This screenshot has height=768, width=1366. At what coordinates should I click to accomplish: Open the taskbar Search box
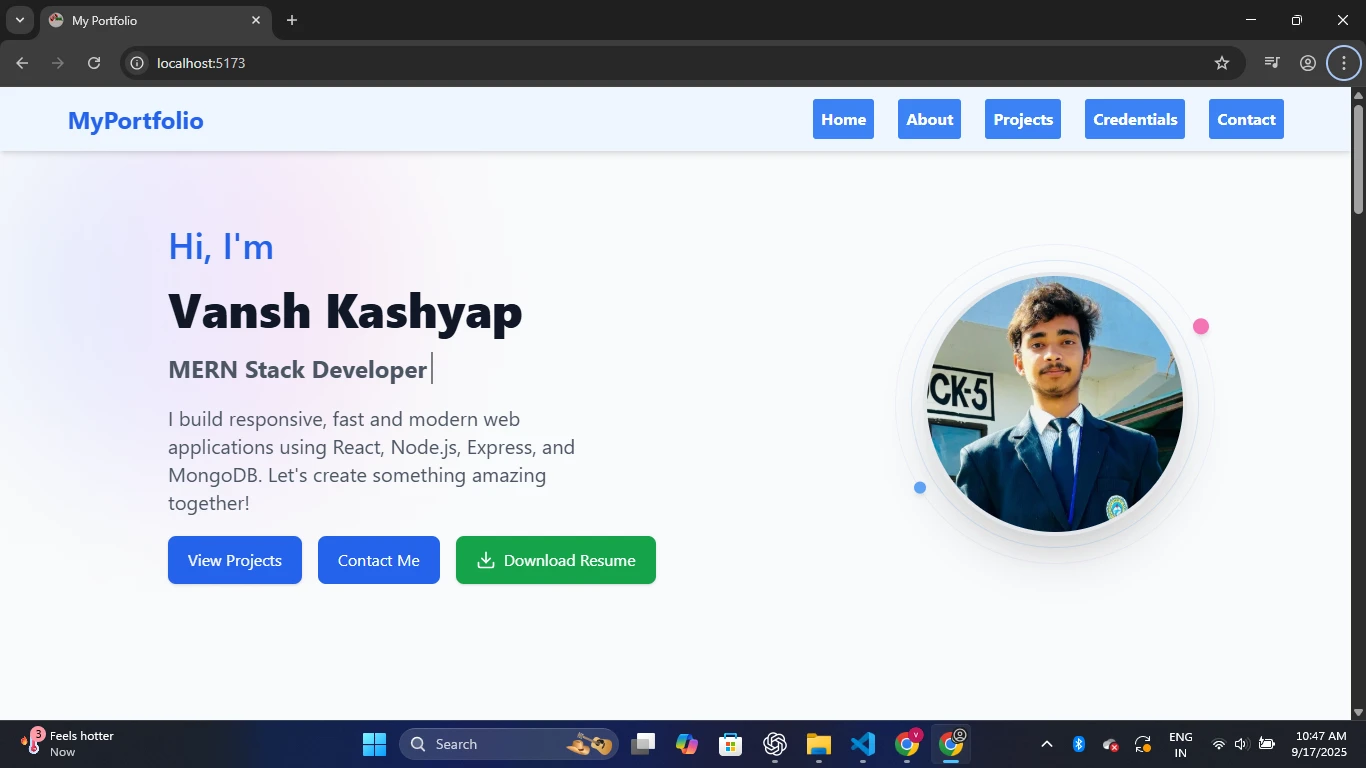509,744
